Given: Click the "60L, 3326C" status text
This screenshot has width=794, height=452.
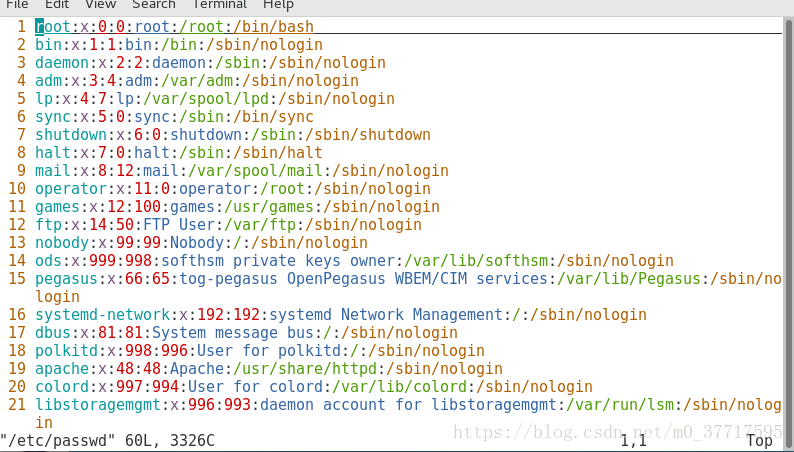Looking at the screenshot, I should coord(170,441).
